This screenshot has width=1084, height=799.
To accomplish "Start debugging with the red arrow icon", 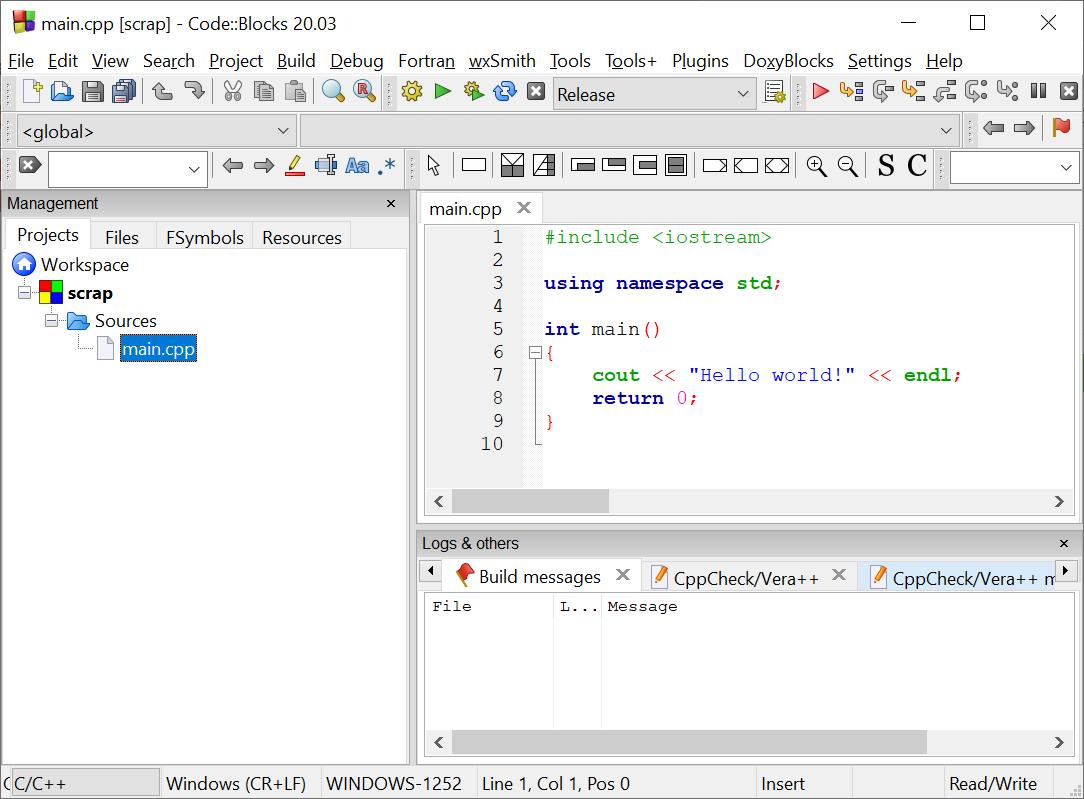I will (x=820, y=92).
